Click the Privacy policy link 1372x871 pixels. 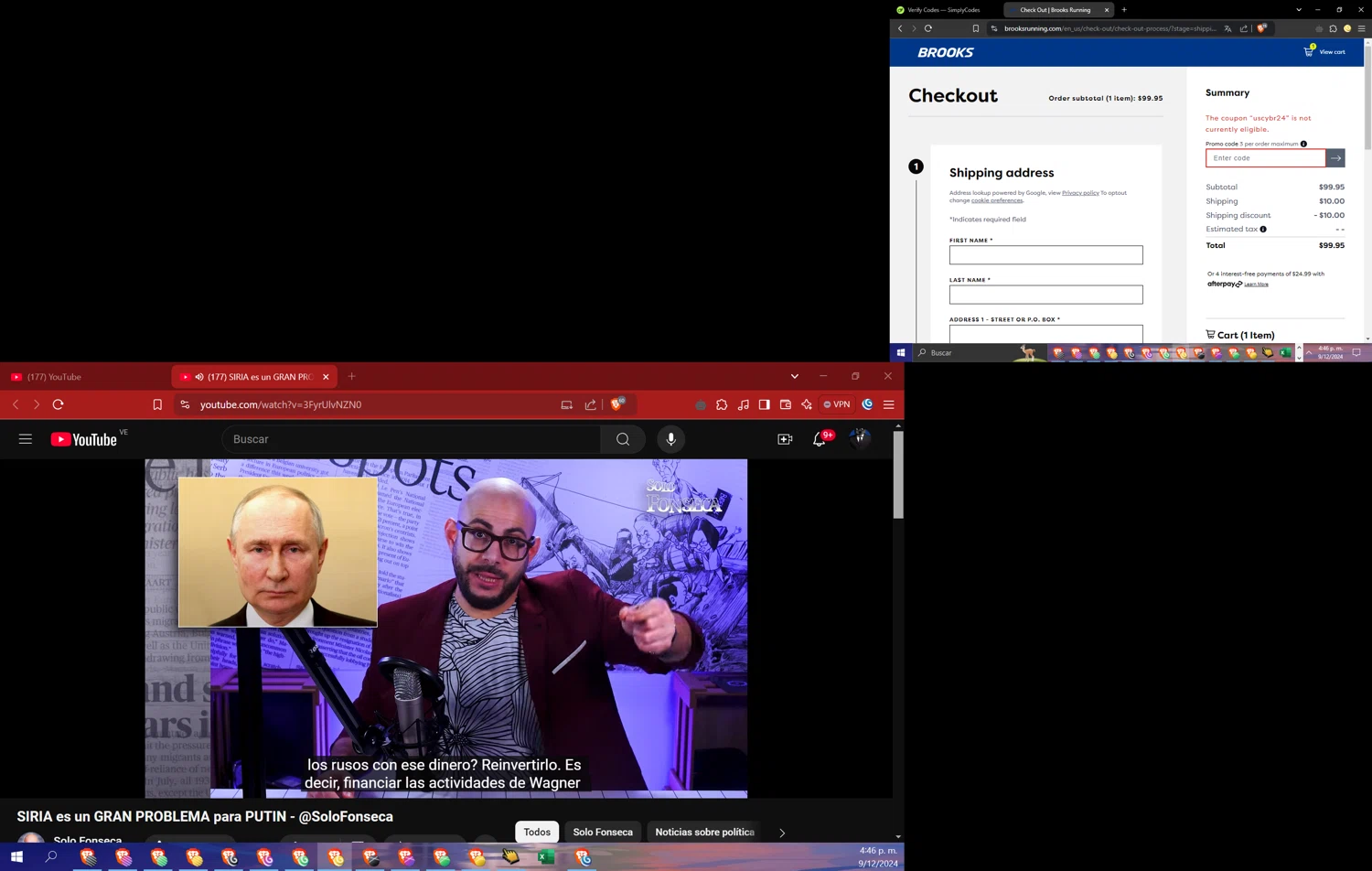(x=1080, y=193)
